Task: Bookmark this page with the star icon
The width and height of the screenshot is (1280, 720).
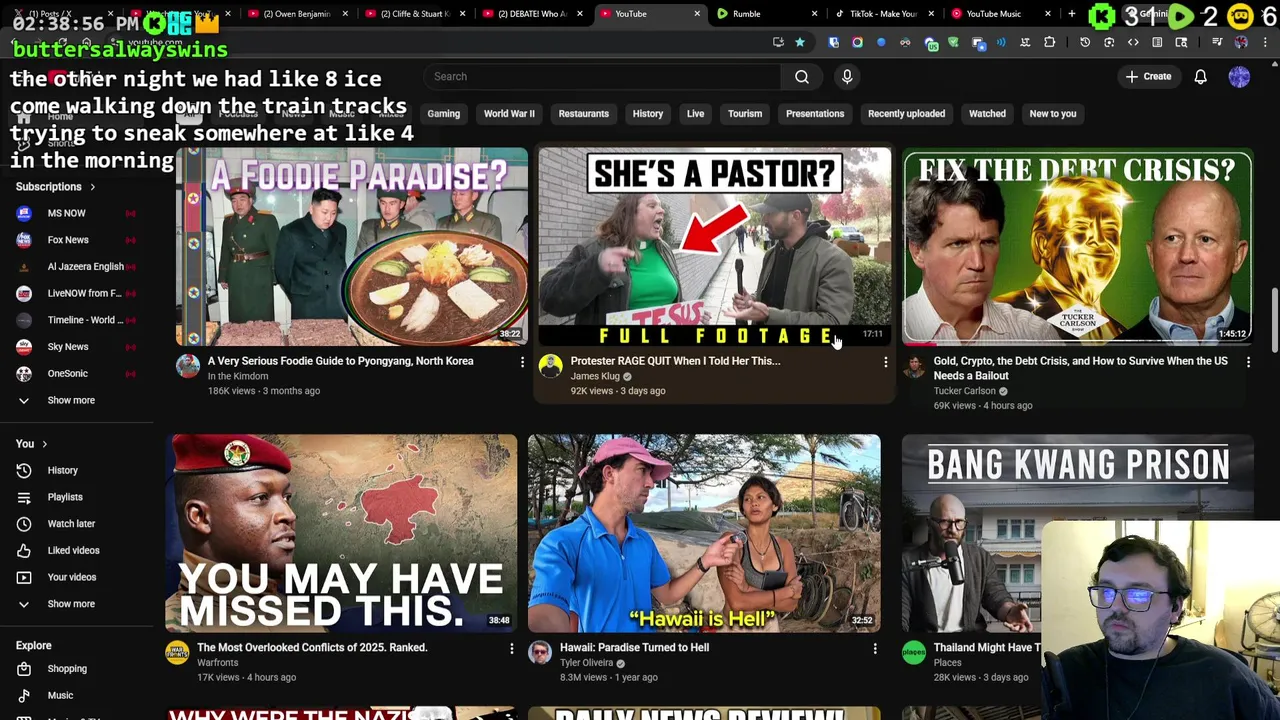Action: coord(800,42)
